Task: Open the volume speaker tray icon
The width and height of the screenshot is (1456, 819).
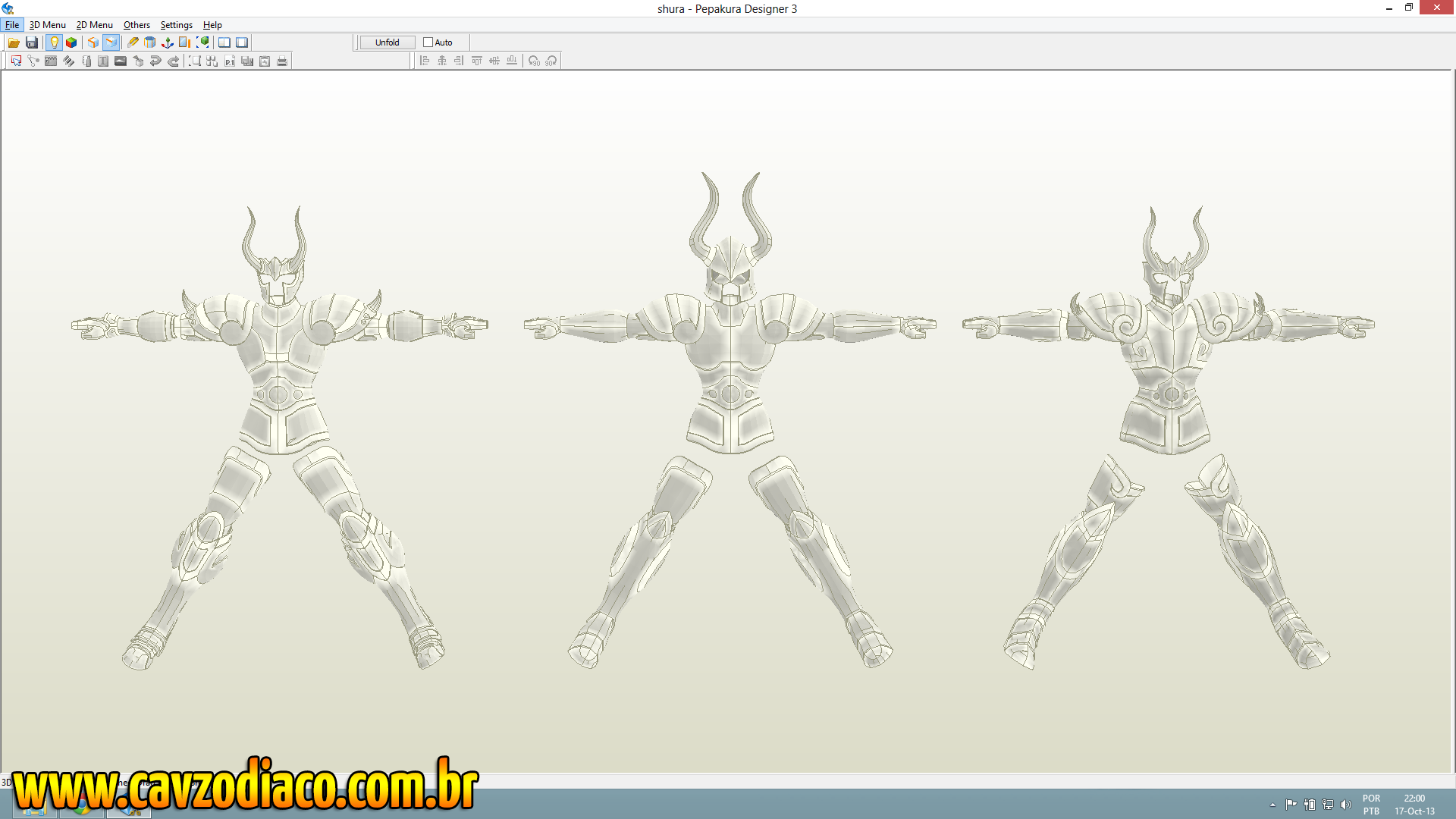Action: tap(1346, 805)
